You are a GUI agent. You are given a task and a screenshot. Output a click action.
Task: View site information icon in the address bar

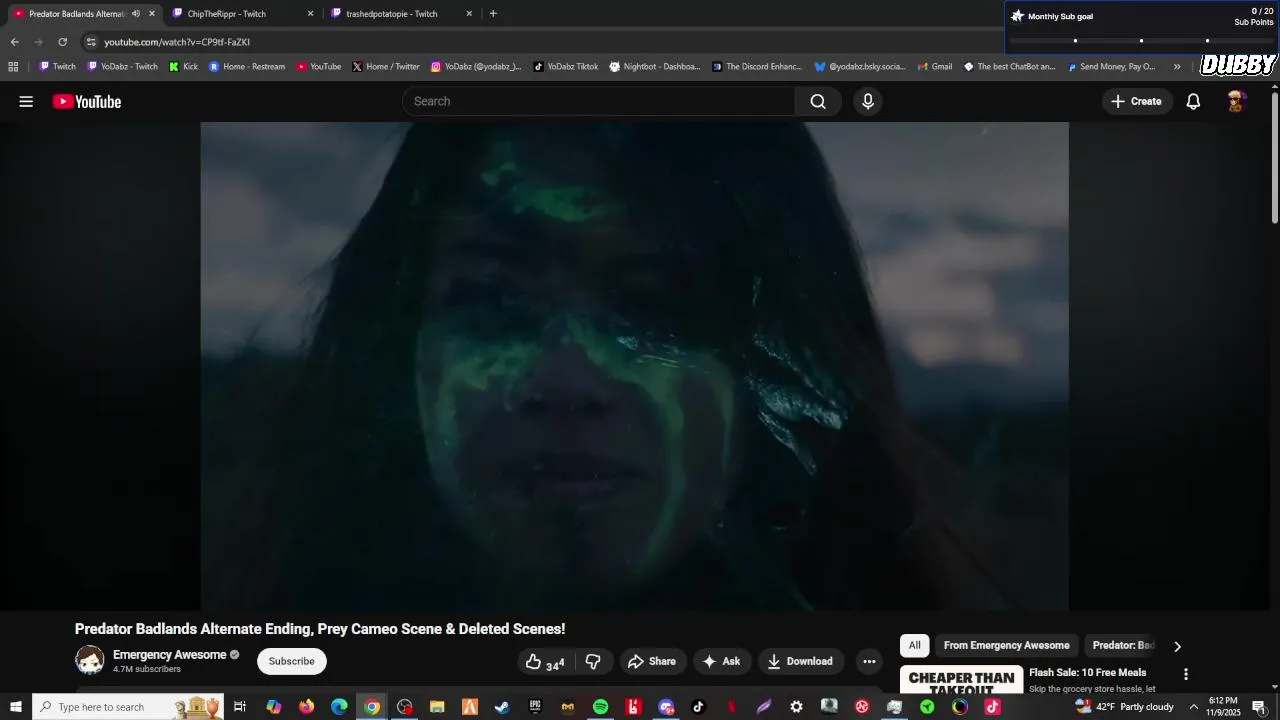[91, 42]
